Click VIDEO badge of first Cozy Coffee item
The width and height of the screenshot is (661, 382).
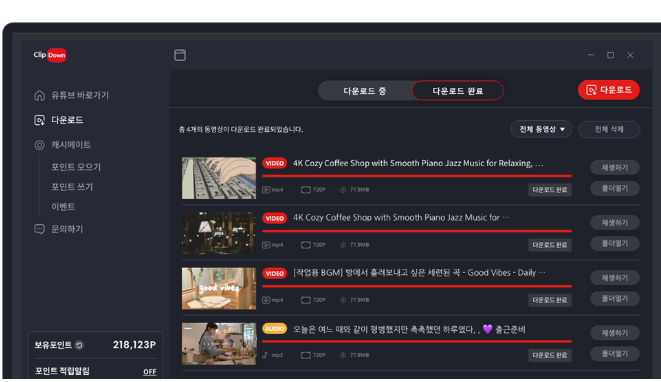tap(274, 163)
